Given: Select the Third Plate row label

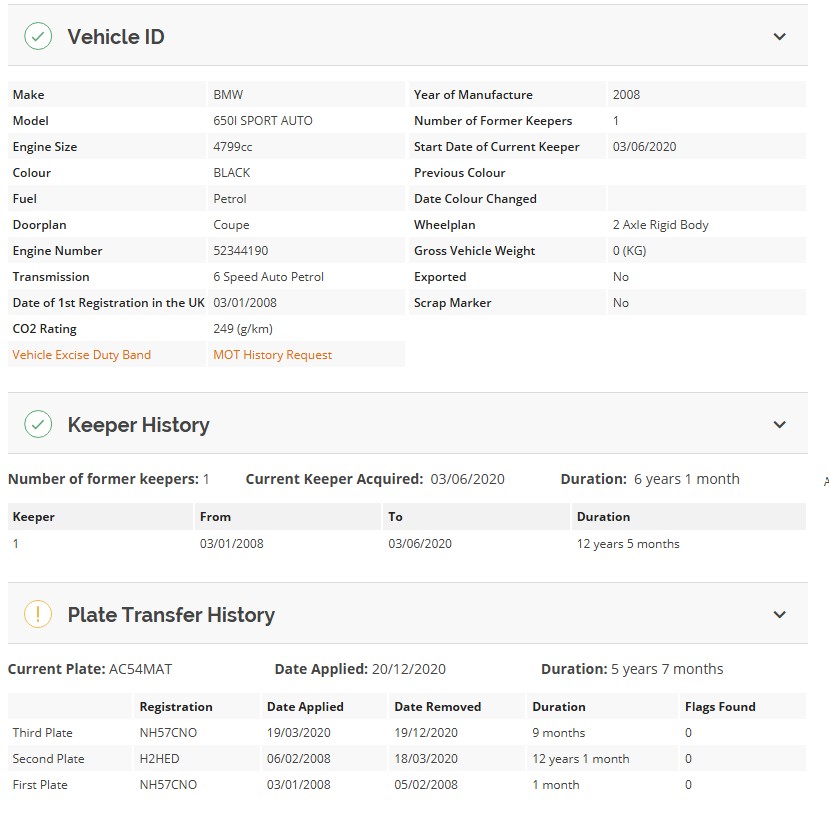Looking at the screenshot, I should 42,733.
